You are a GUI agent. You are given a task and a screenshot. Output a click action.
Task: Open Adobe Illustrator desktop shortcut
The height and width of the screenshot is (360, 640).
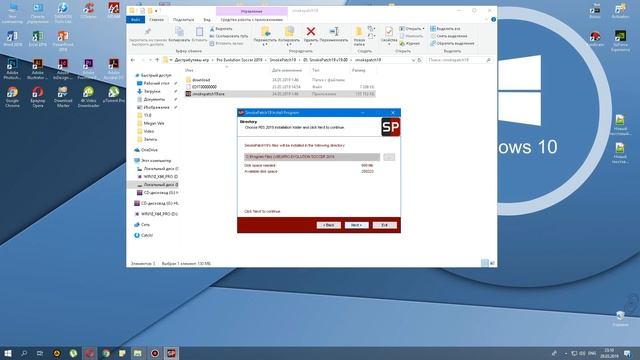38,69
